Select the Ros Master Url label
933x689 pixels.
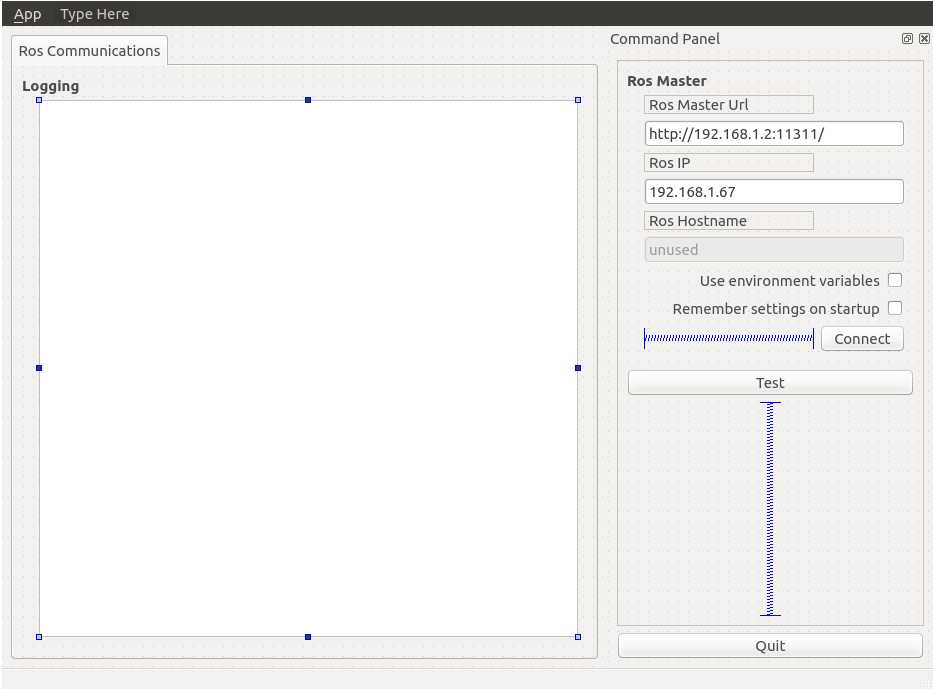pos(728,105)
